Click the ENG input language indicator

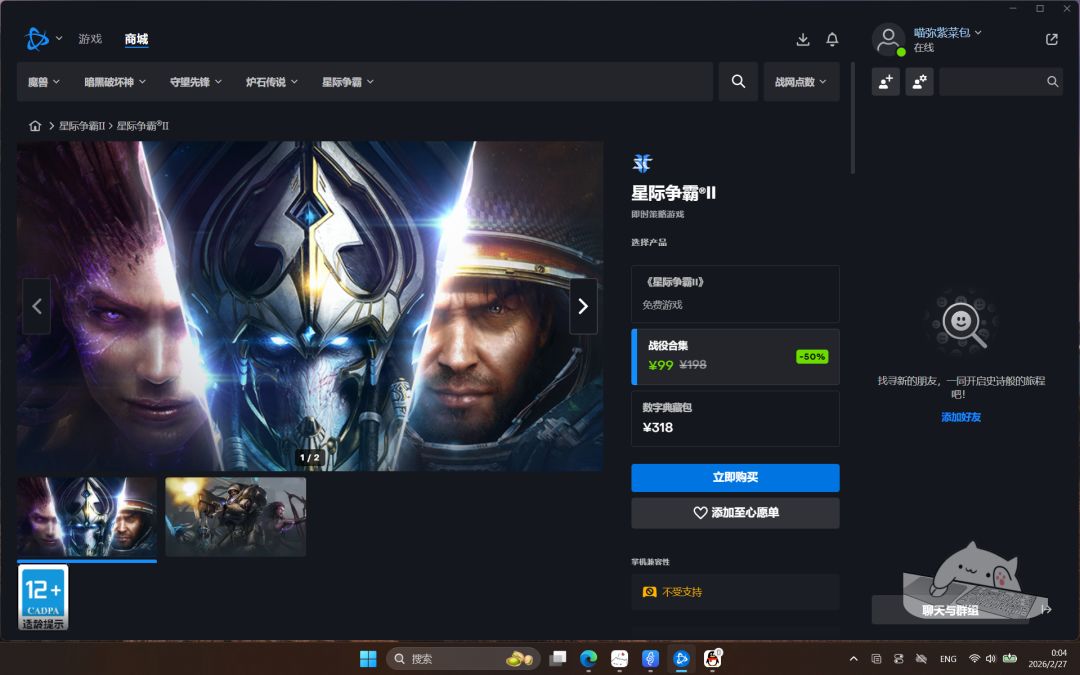point(948,659)
